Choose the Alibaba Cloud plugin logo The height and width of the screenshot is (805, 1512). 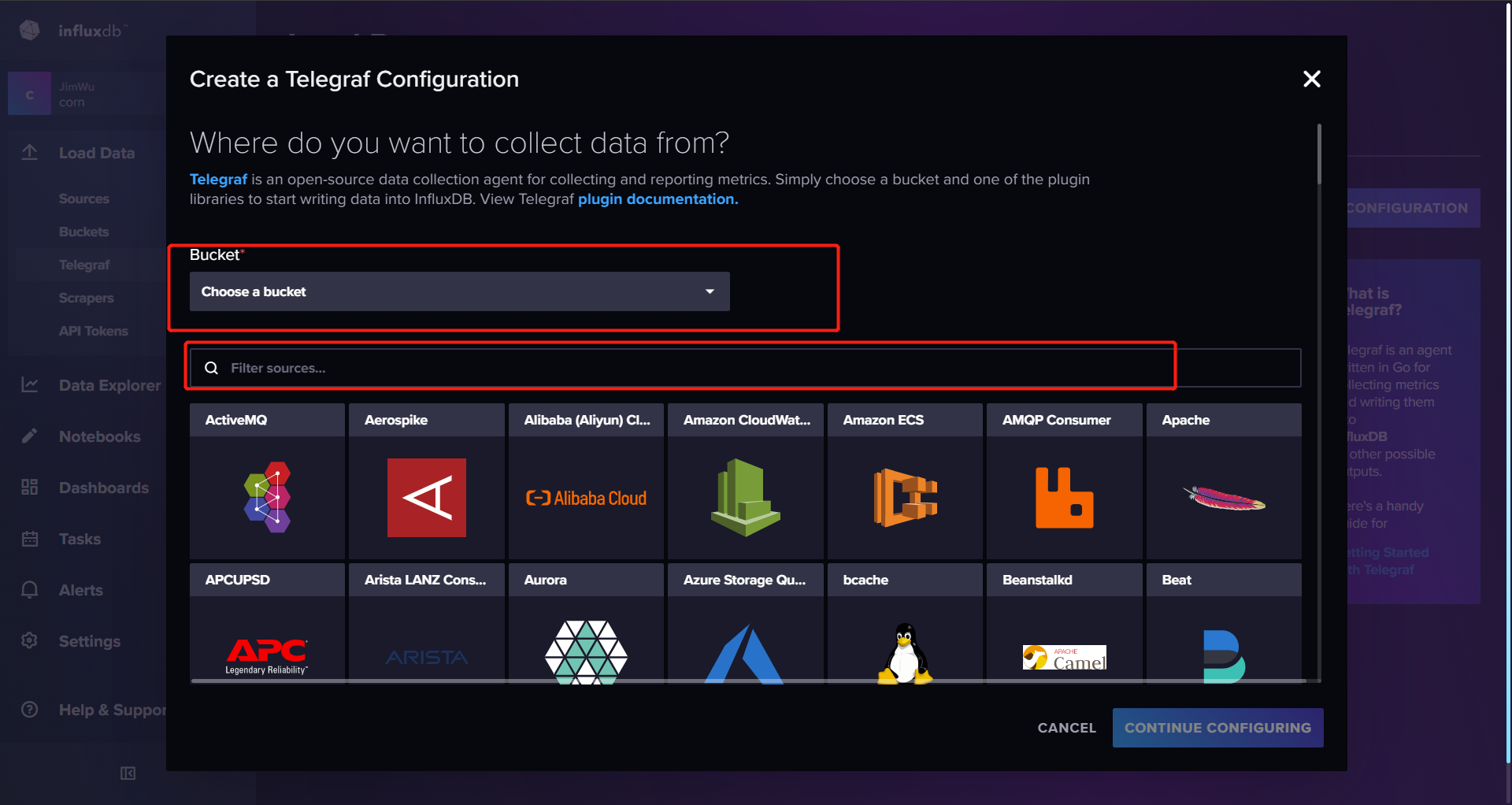[586, 498]
